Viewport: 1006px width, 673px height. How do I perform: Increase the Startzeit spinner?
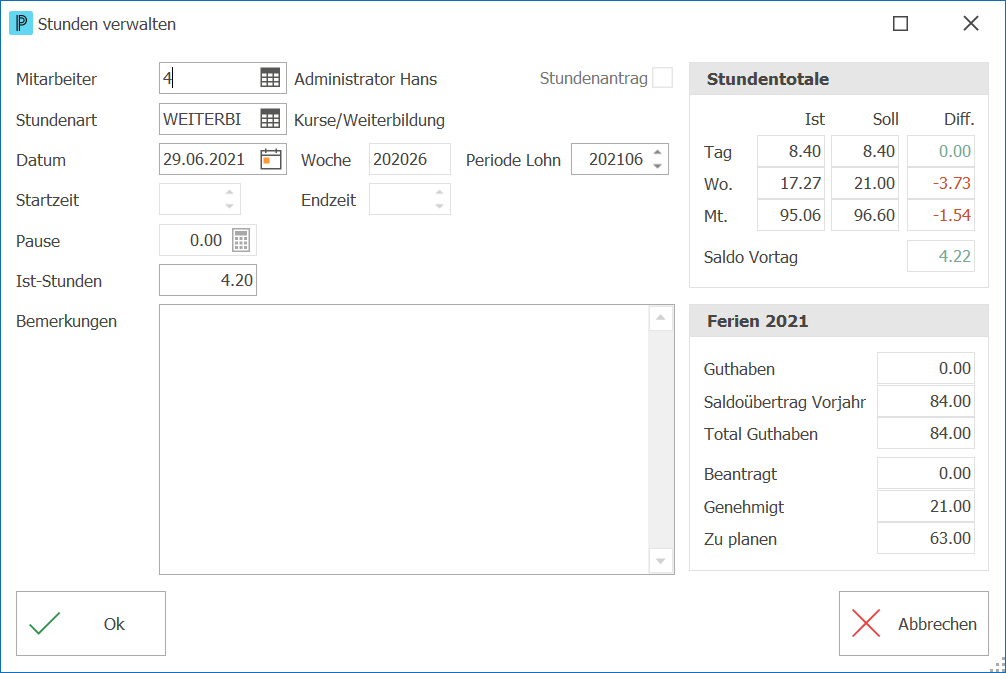tap(230, 192)
